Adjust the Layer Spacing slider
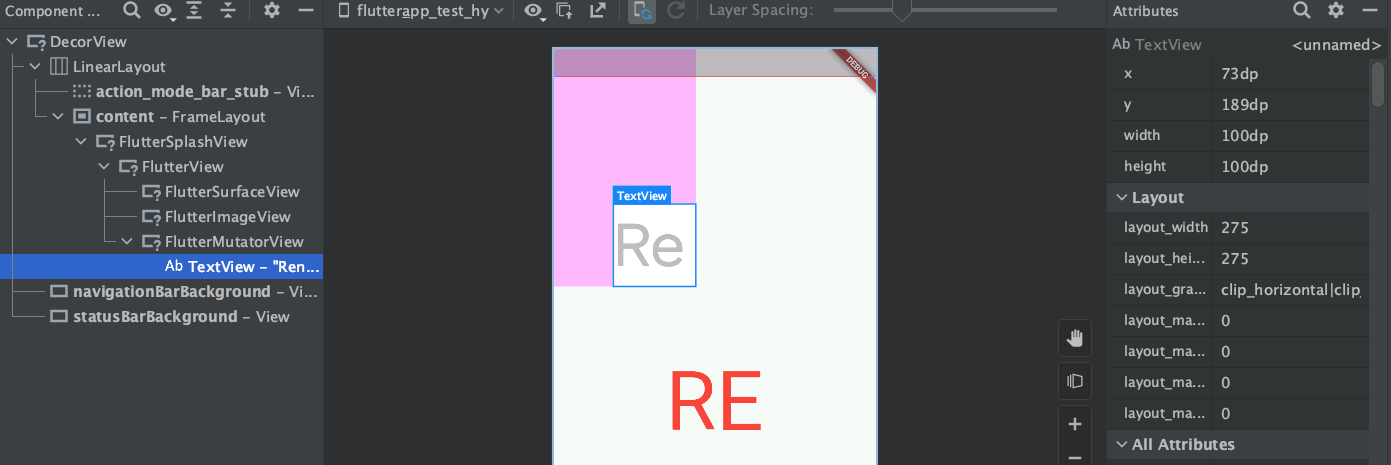Image resolution: width=1391 pixels, height=465 pixels. pos(902,11)
